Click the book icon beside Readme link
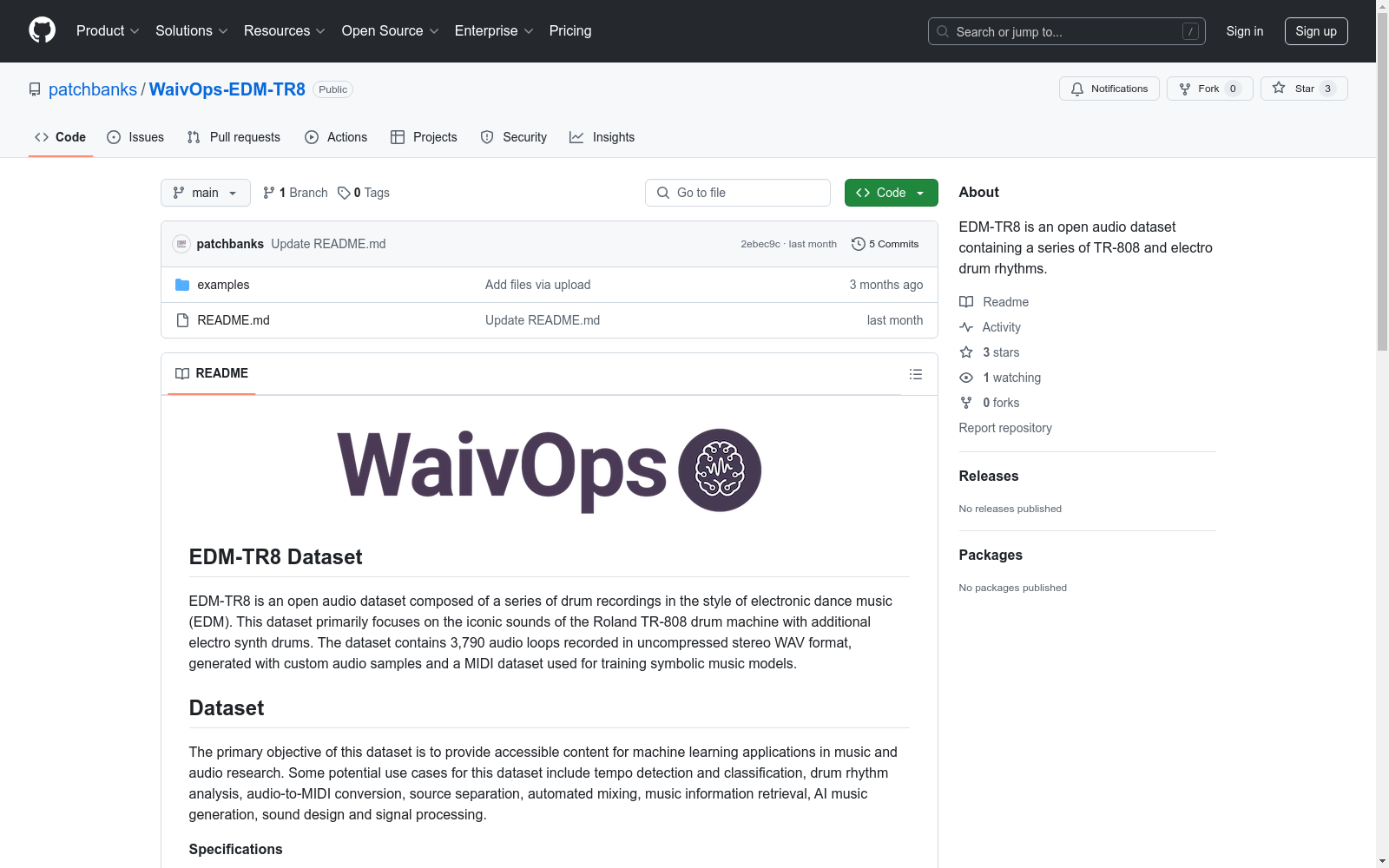1389x868 pixels. tap(966, 302)
